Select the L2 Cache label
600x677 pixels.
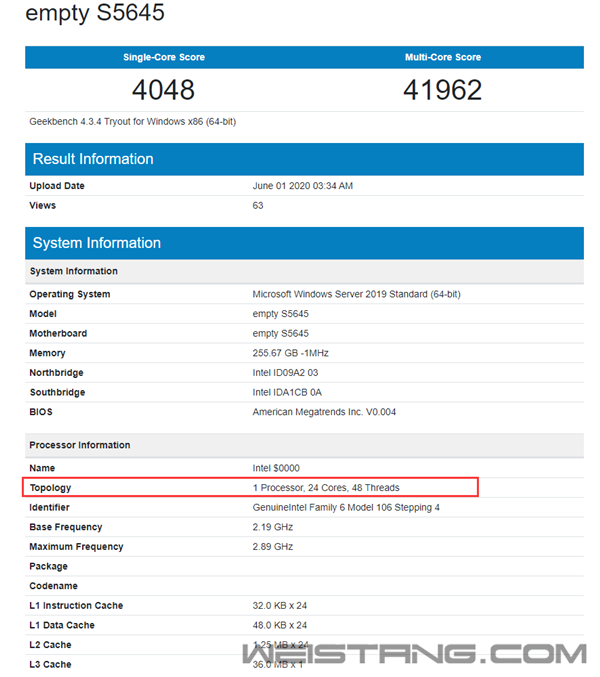pyautogui.click(x=51, y=645)
